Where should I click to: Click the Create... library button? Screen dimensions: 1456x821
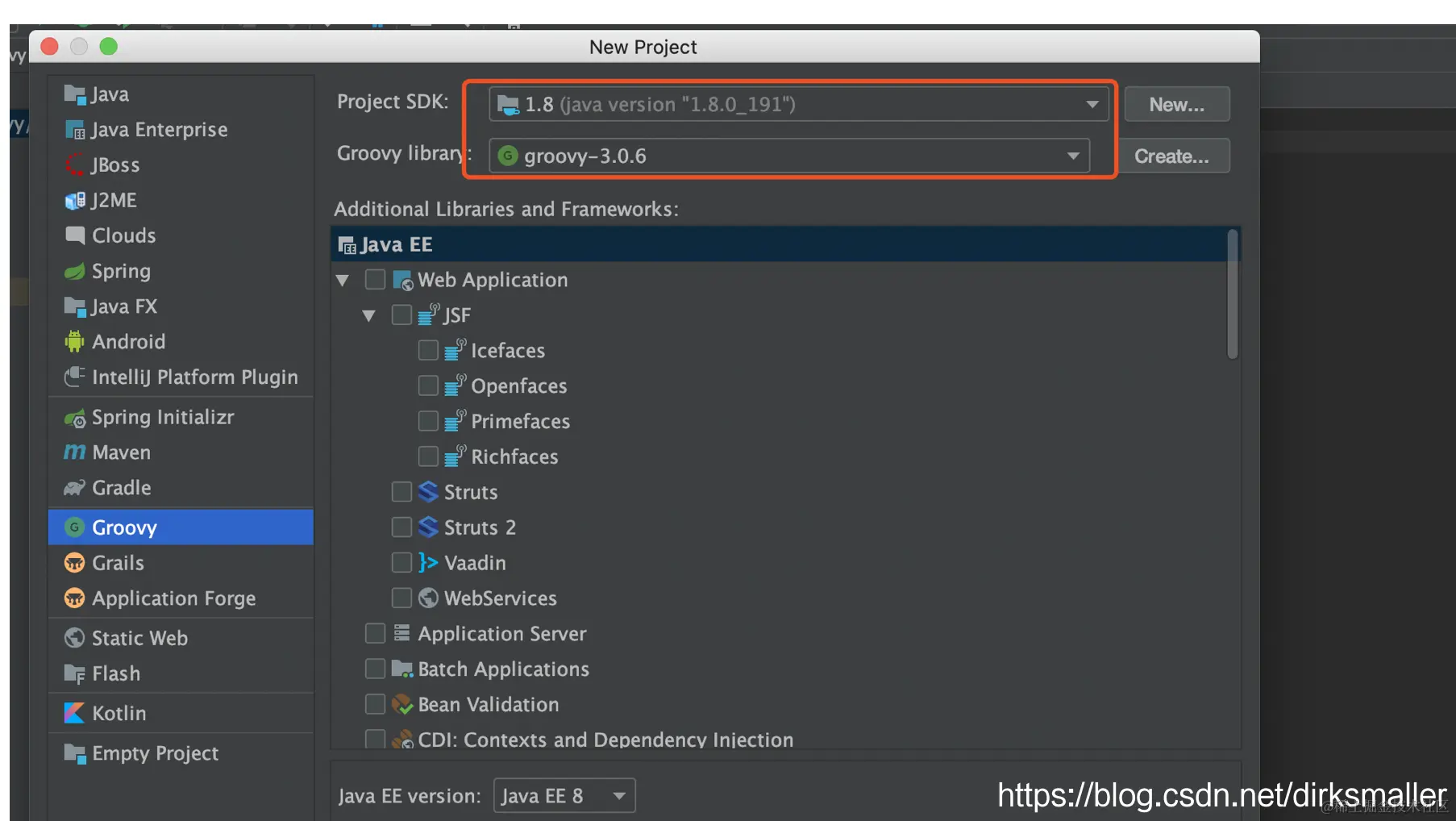point(1171,156)
